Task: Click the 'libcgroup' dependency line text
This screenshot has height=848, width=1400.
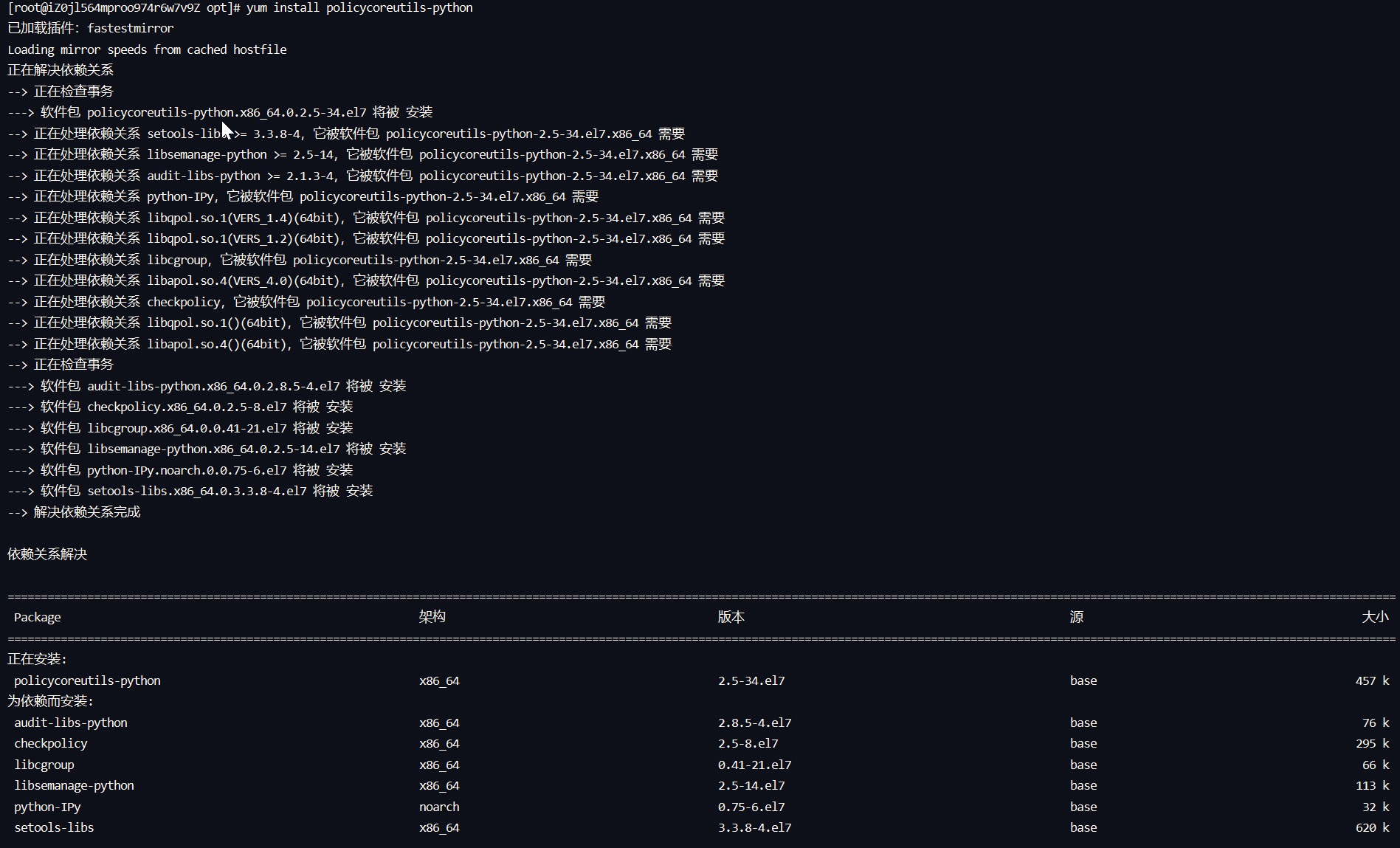Action: tap(177, 260)
